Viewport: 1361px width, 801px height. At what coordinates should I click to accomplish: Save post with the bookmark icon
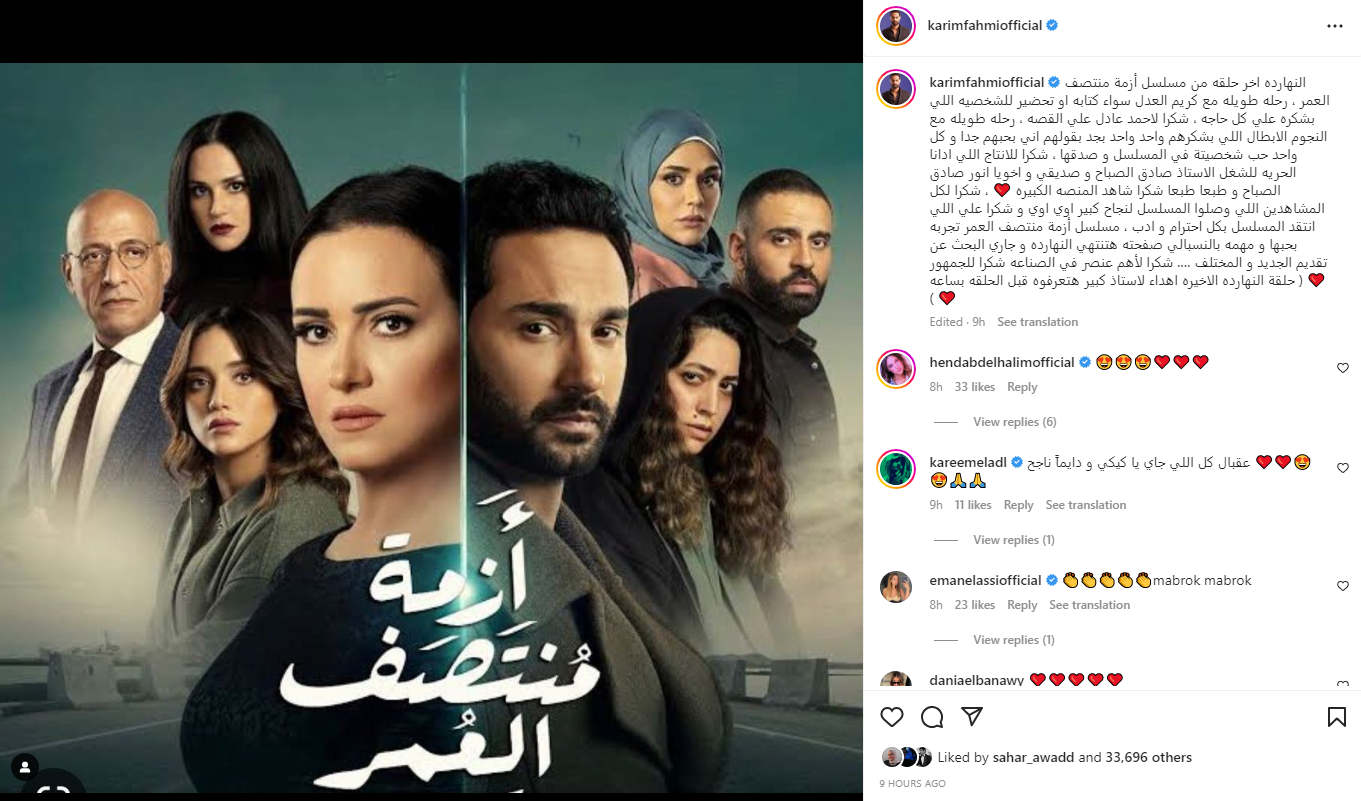click(x=1336, y=717)
